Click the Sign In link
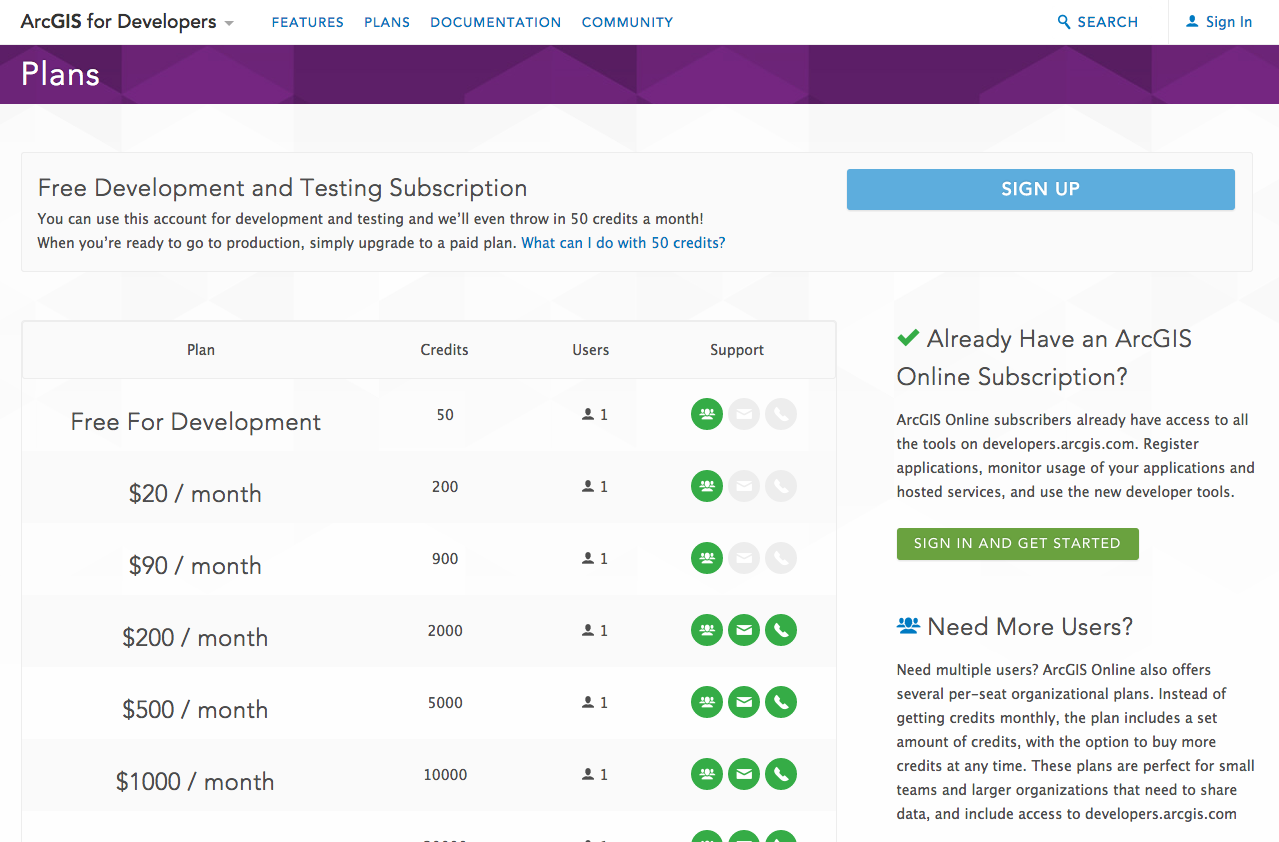Image resolution: width=1279 pixels, height=842 pixels. (x=1219, y=22)
